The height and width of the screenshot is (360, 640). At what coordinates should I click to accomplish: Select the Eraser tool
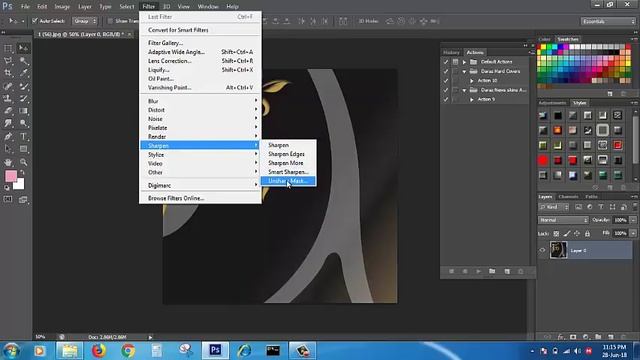click(x=8, y=111)
